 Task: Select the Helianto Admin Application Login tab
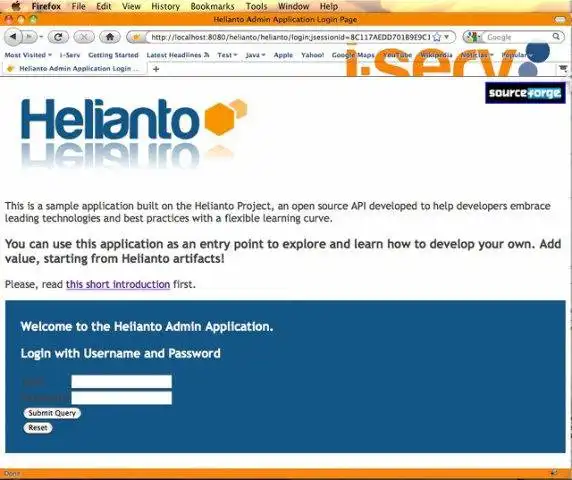[x=75, y=69]
